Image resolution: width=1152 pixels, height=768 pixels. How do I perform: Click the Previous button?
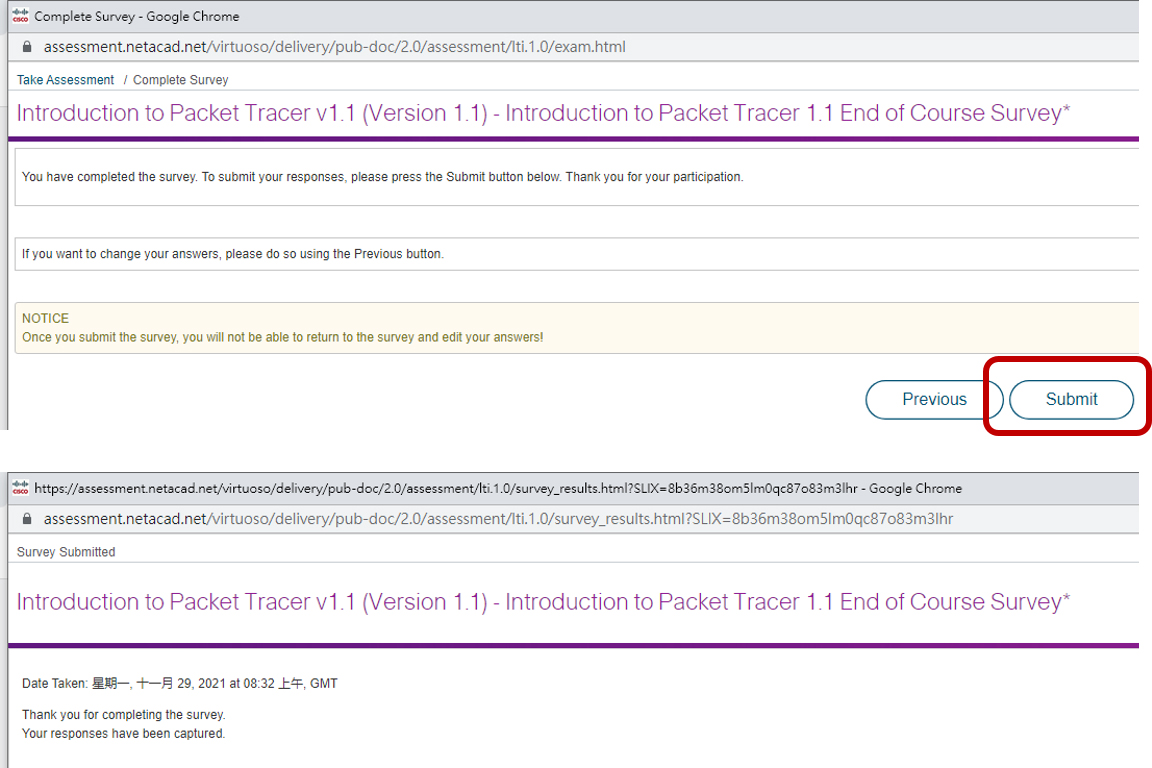[934, 399]
